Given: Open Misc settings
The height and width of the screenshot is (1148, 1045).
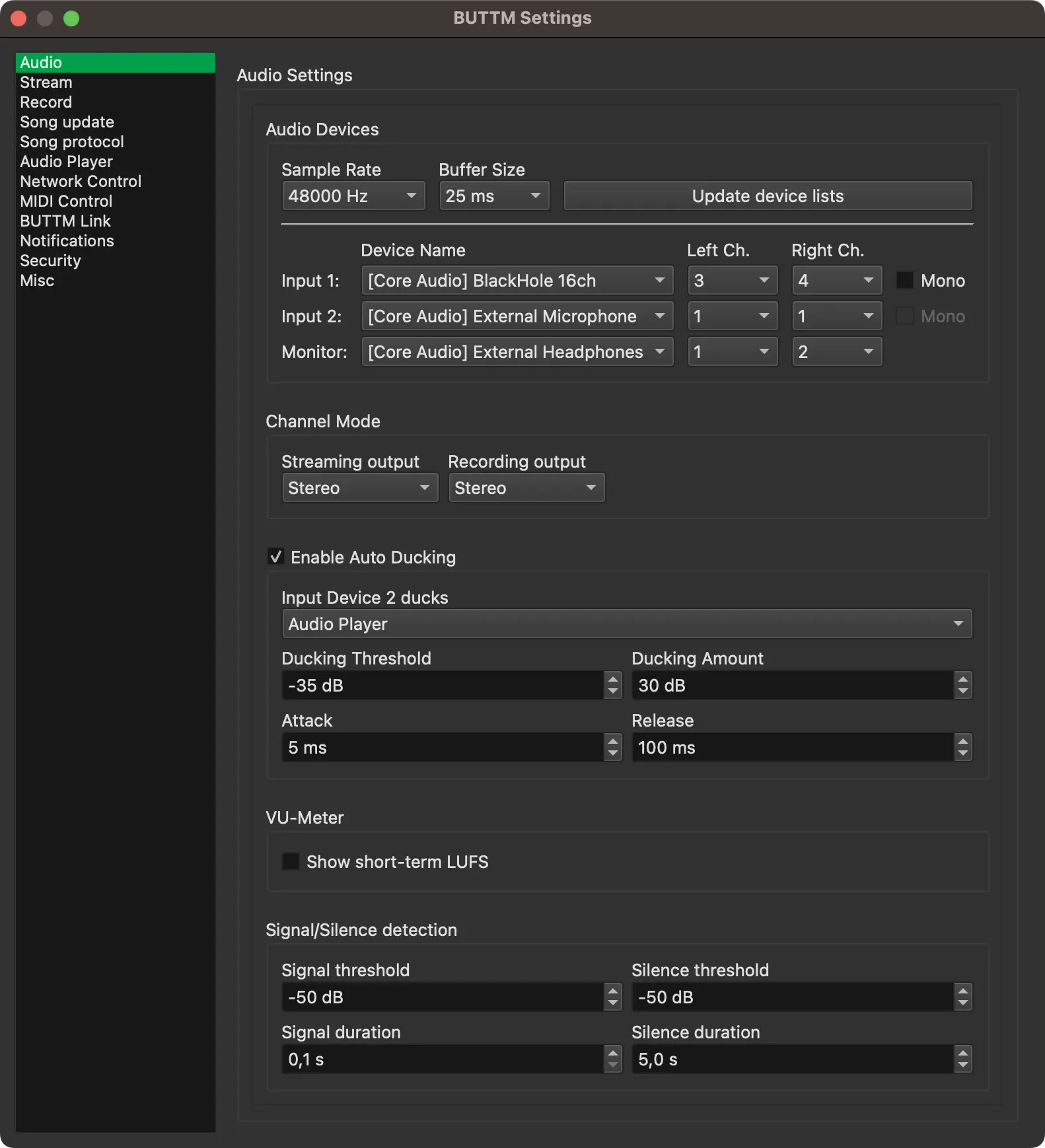Looking at the screenshot, I should 115,280.
